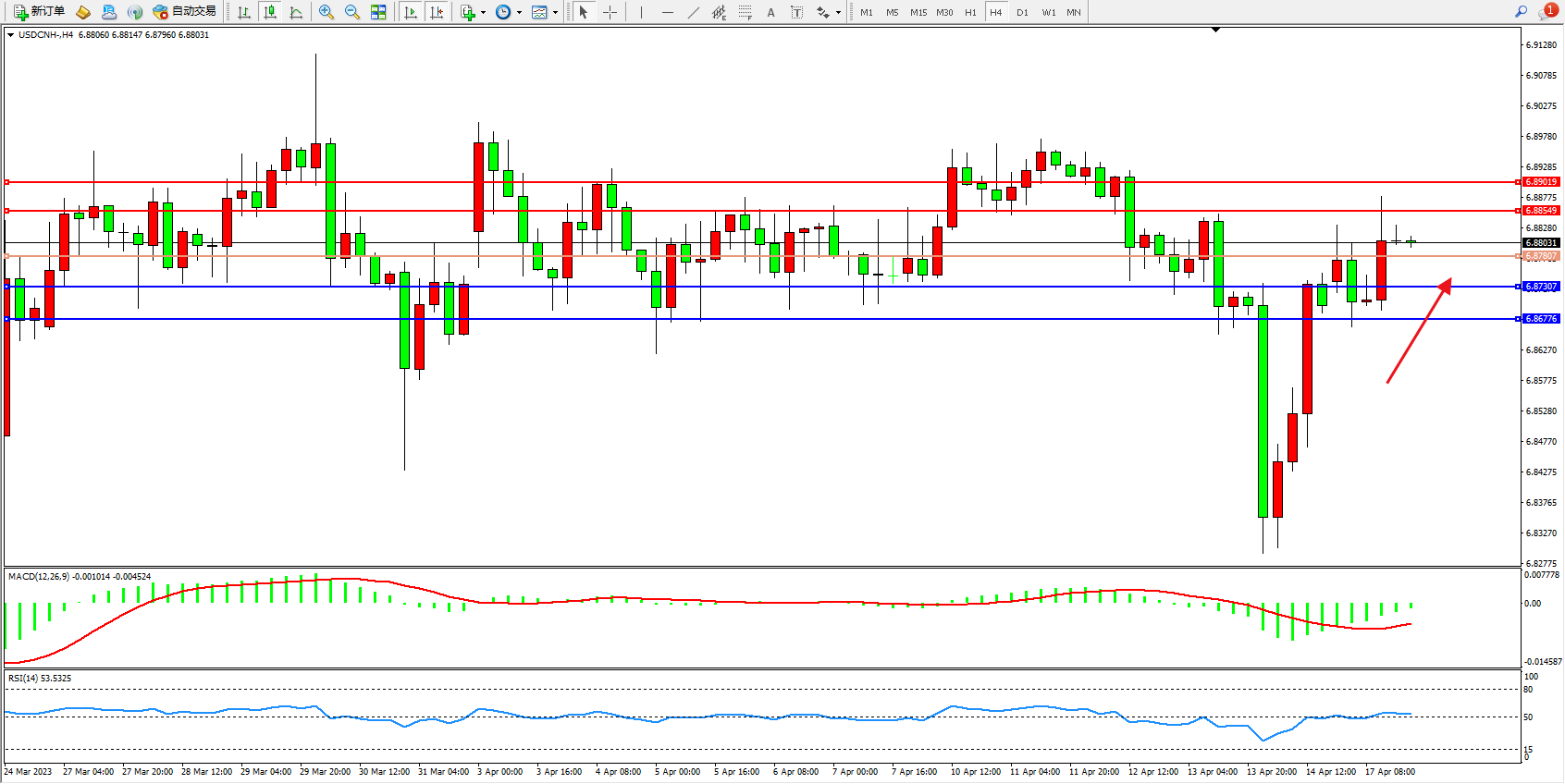This screenshot has height=784, width=1565.
Task: Open the periodicity clock dropdown arrow
Action: pyautogui.click(x=519, y=13)
